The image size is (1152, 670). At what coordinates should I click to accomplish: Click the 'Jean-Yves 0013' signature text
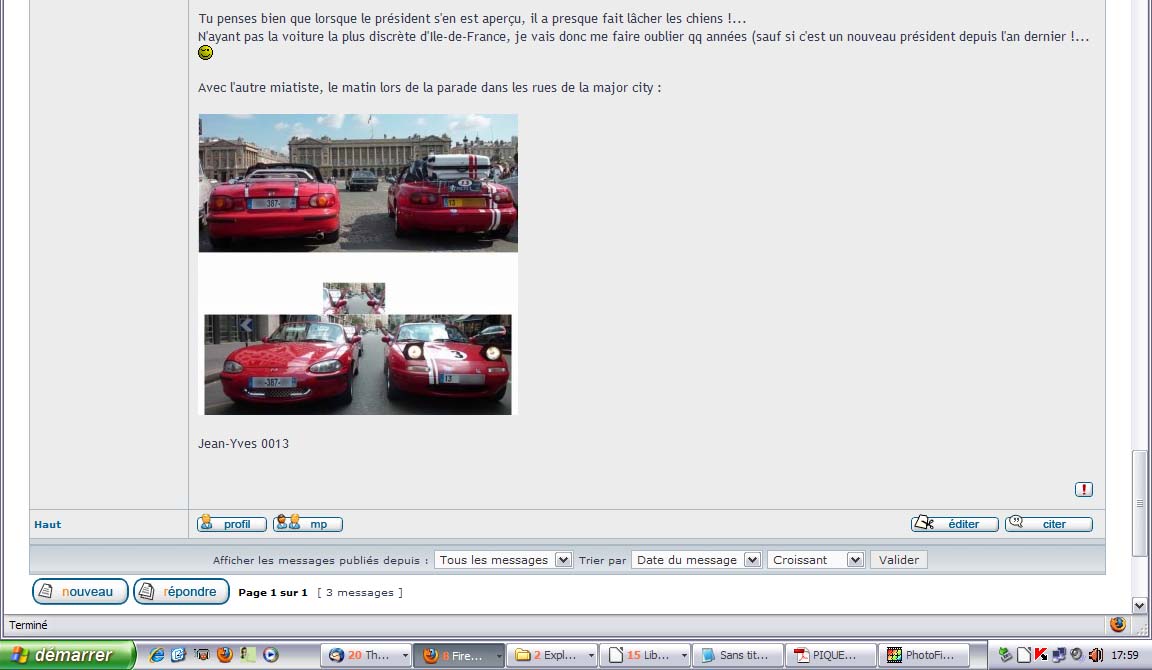click(243, 444)
